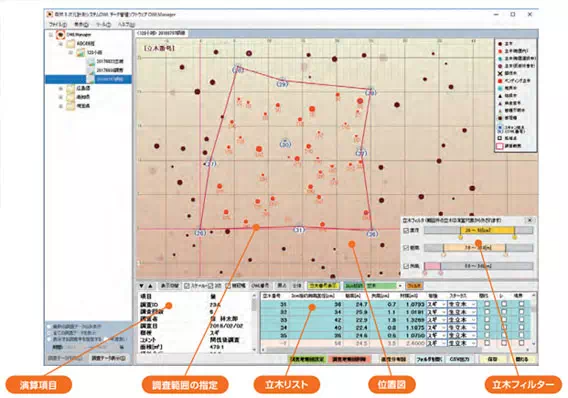Click the up-triangle arrow on map toolbar
The image size is (568, 398).
pyautogui.click(x=150, y=286)
